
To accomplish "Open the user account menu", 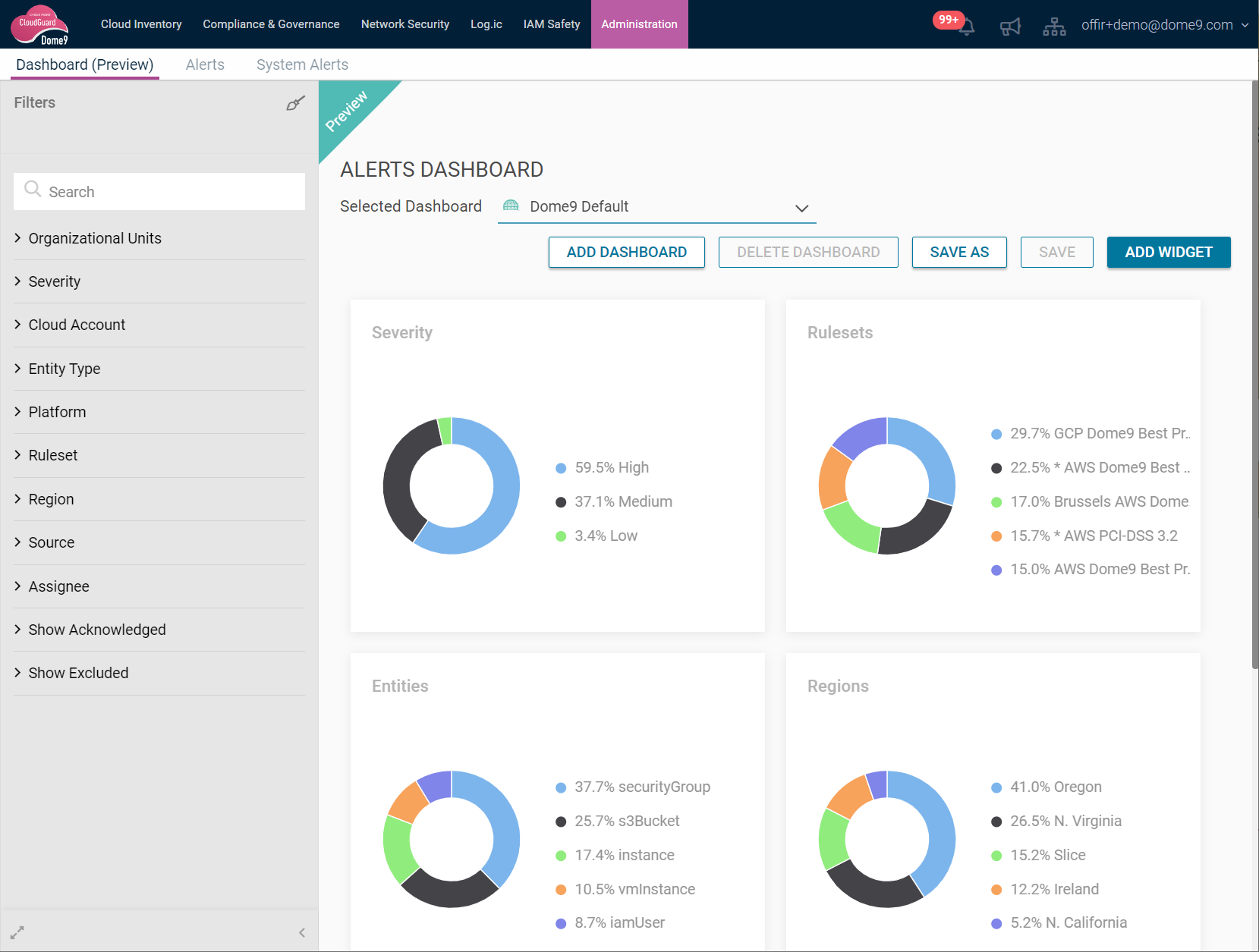I will (x=1165, y=25).
